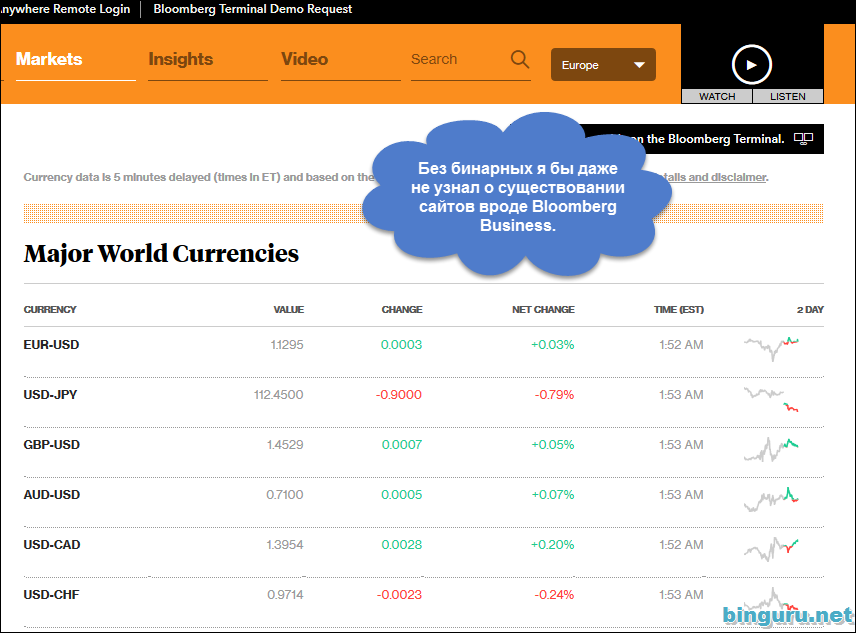Click the LISTEN button
This screenshot has width=856, height=633.
pos(788,96)
